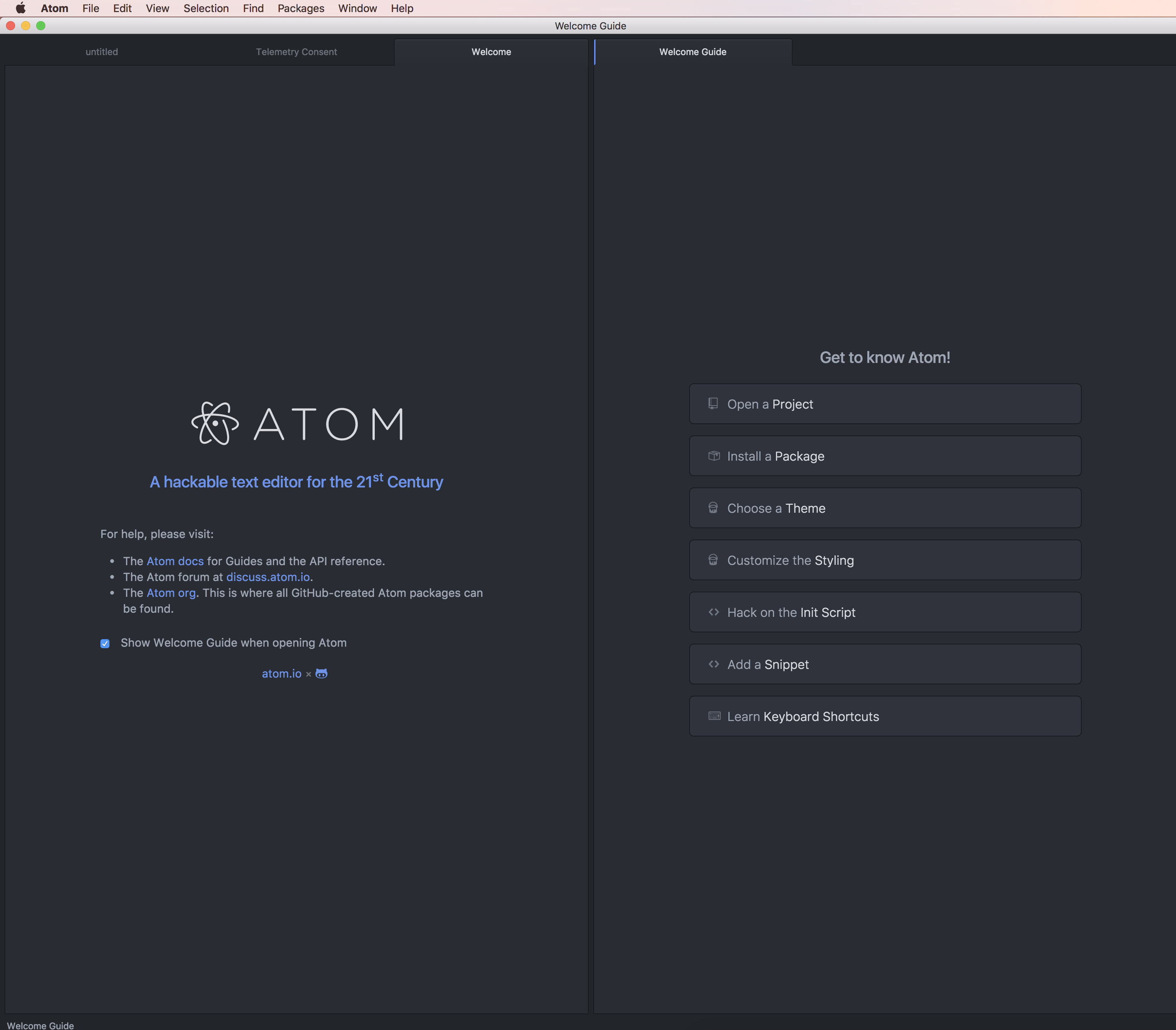Uncheck Show Welcome Guide when opening Atom

pyautogui.click(x=105, y=644)
